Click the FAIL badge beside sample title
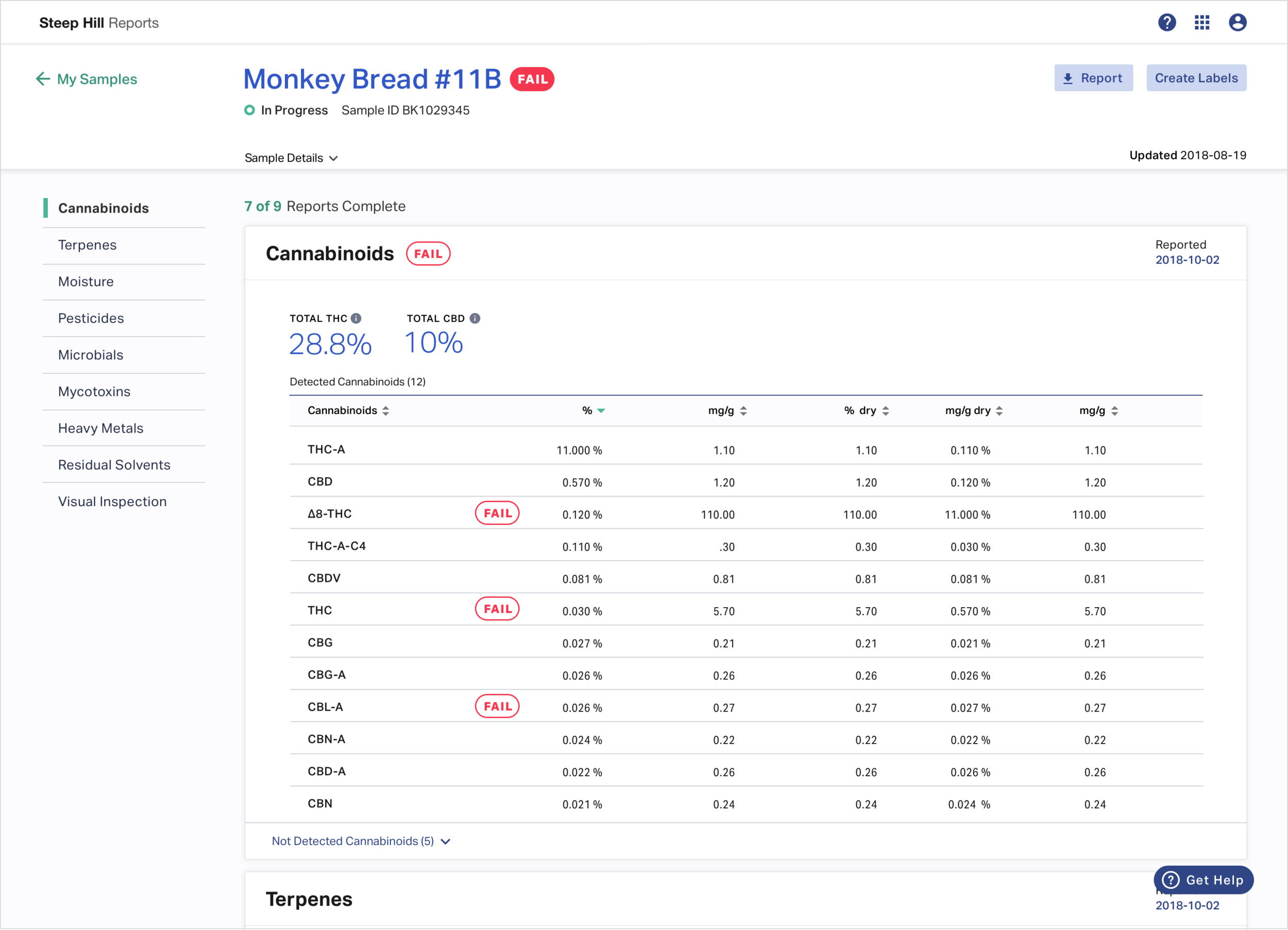 click(x=532, y=79)
